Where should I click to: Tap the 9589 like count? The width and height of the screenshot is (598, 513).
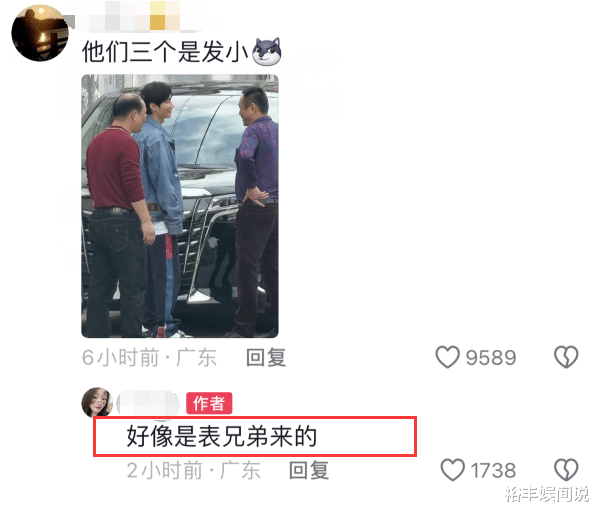click(x=491, y=358)
